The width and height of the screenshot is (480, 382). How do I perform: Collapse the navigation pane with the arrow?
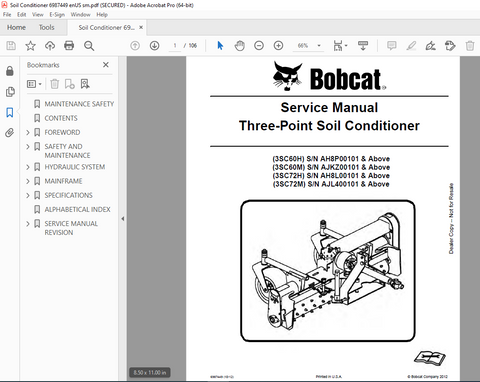tap(123, 219)
